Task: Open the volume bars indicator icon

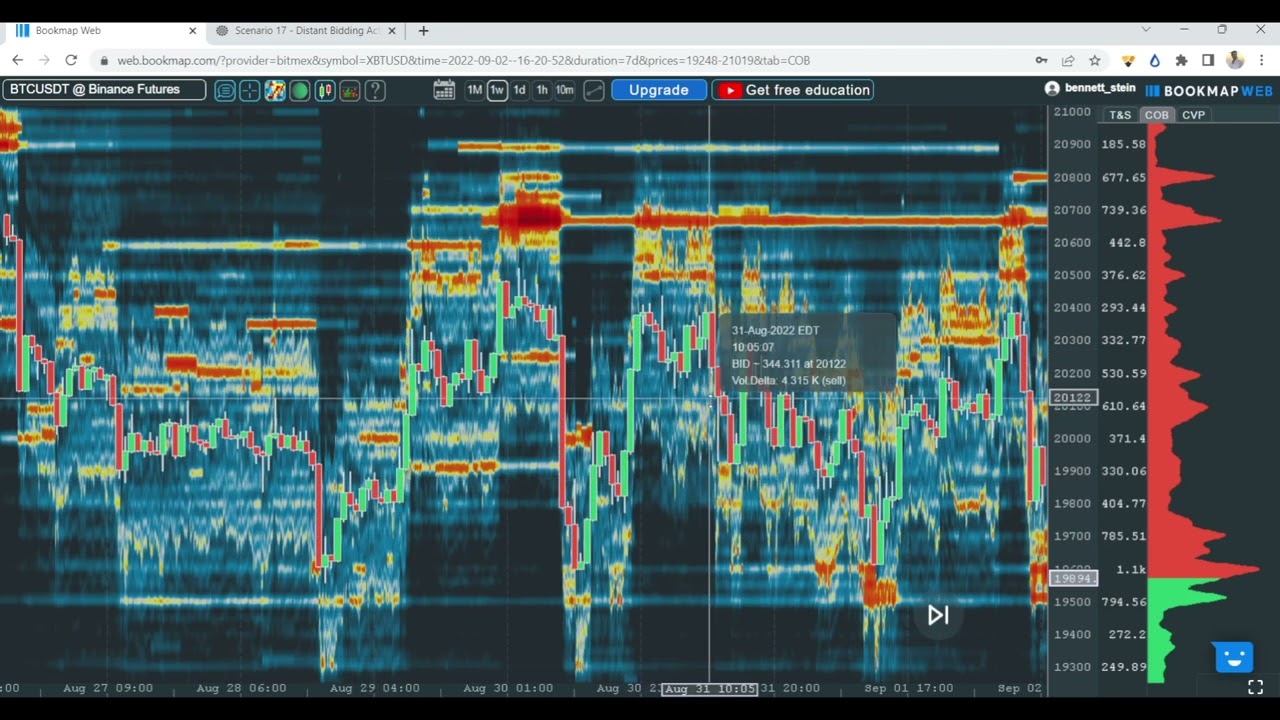Action: pos(350,91)
